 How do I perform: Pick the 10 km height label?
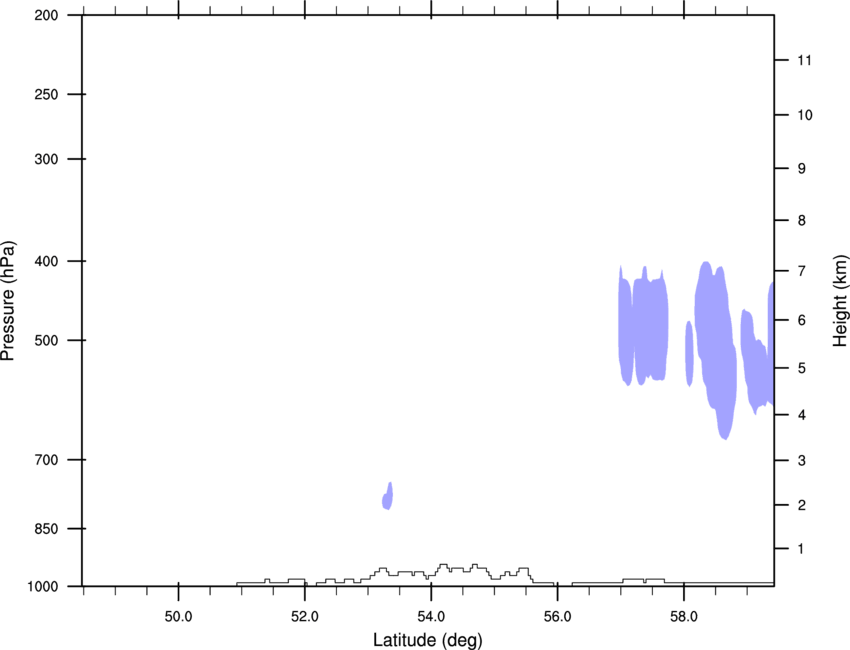coord(804,115)
